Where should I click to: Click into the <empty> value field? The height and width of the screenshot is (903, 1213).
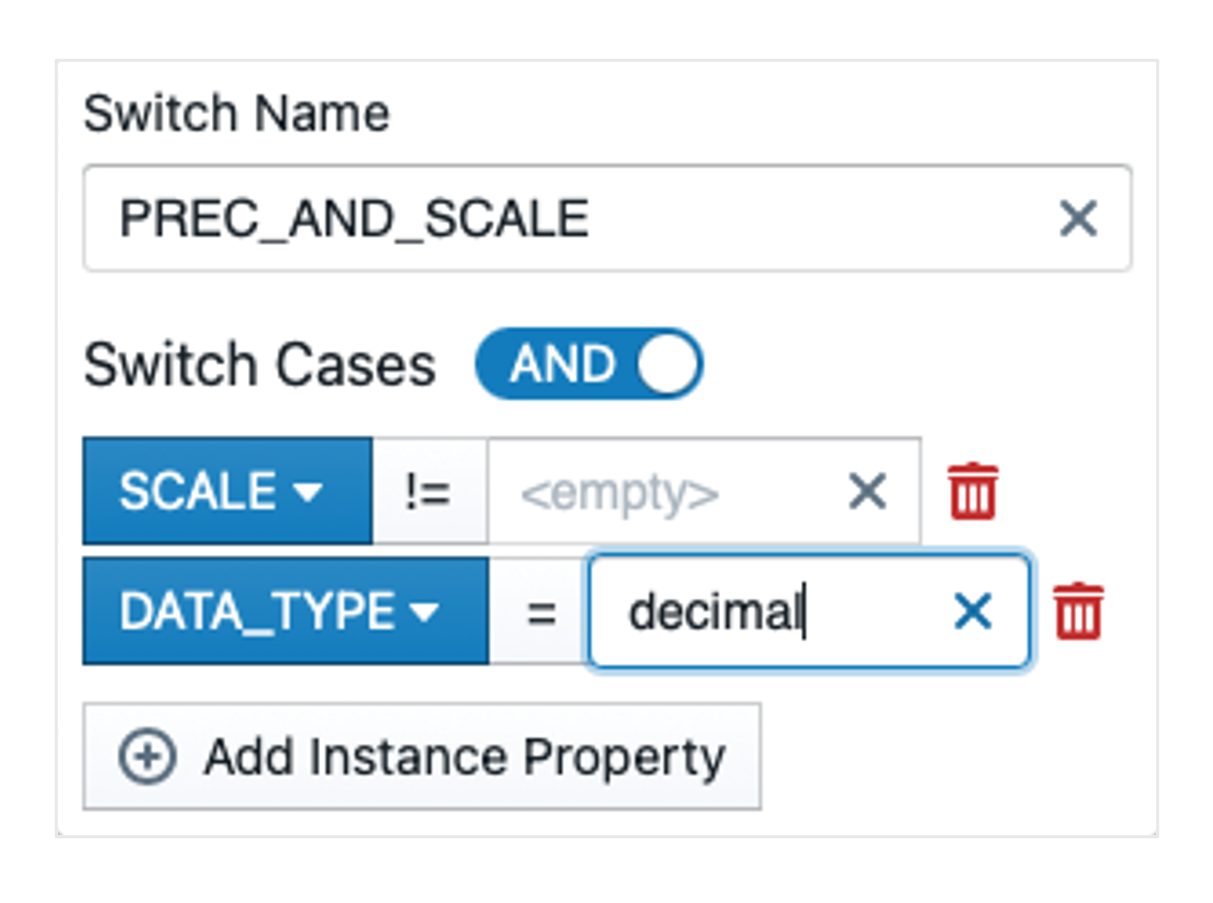tap(660, 491)
